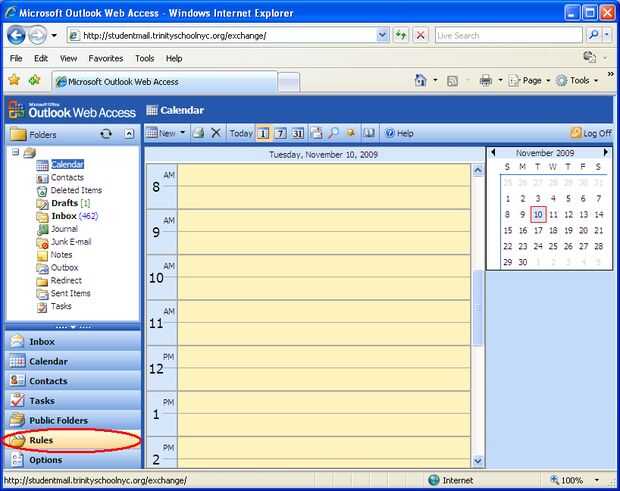This screenshot has width=620, height=491.
Task: Click the IE Forward navigation button
Action: (x=38, y=36)
